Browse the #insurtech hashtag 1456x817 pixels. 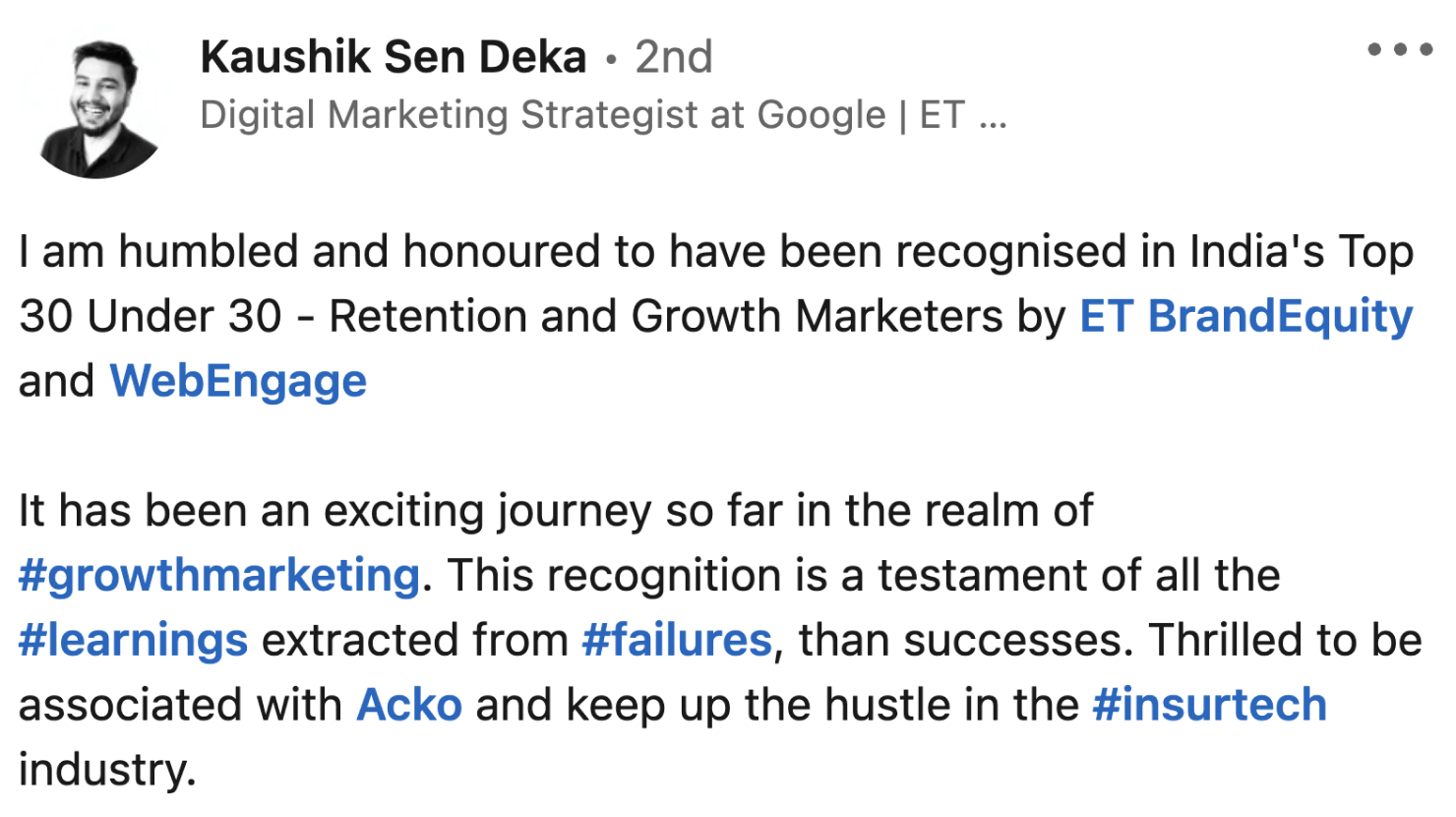point(1209,705)
